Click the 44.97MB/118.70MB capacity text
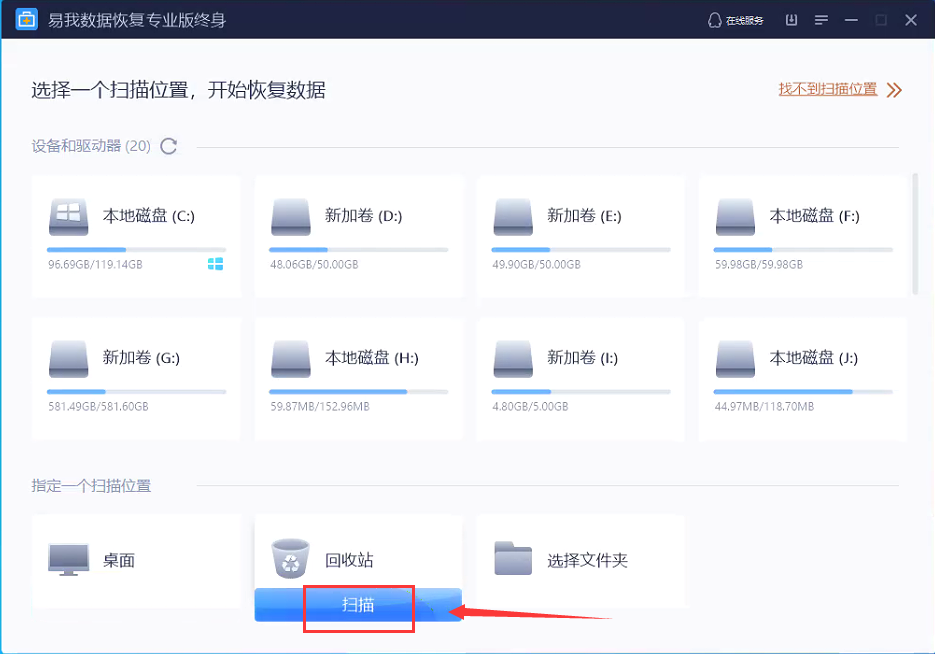Screen dimensions: 935x654 coord(764,406)
